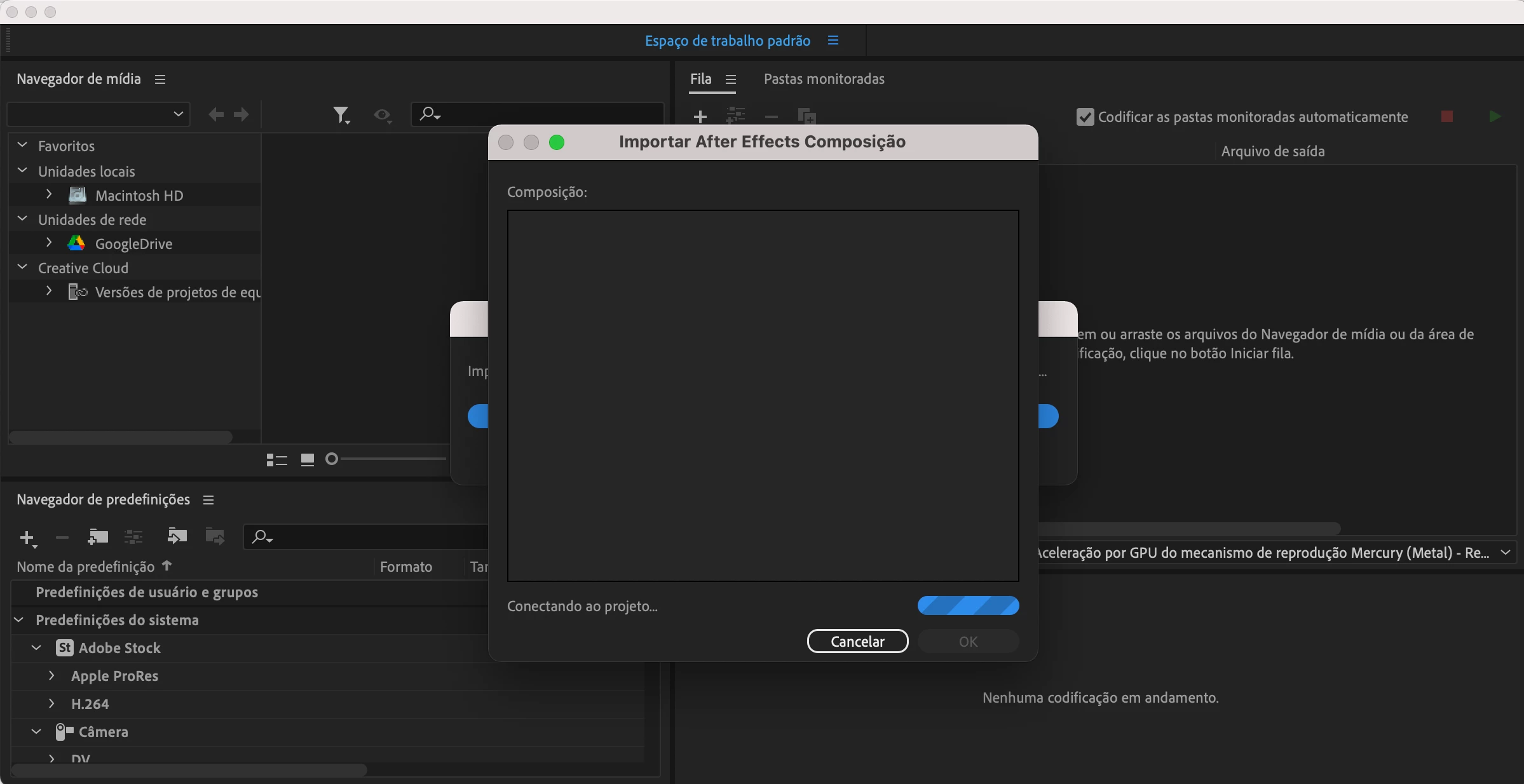The image size is (1524, 784).
Task: Click the create new preset plus icon
Action: pyautogui.click(x=27, y=538)
